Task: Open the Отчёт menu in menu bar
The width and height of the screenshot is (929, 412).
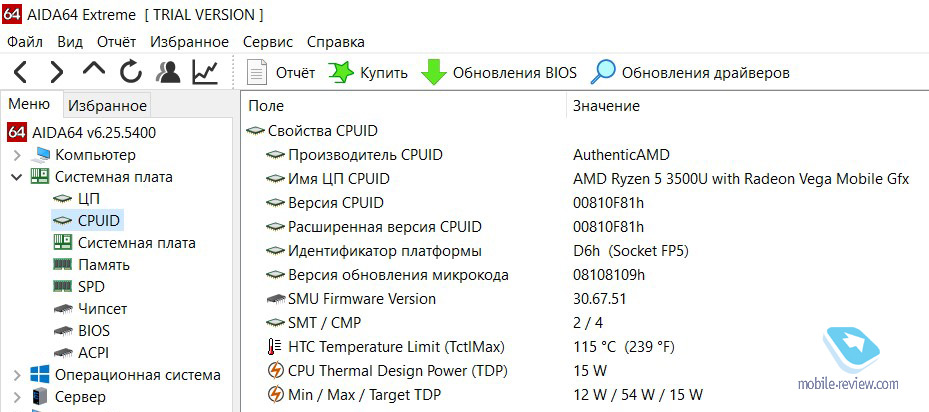Action: [x=117, y=42]
